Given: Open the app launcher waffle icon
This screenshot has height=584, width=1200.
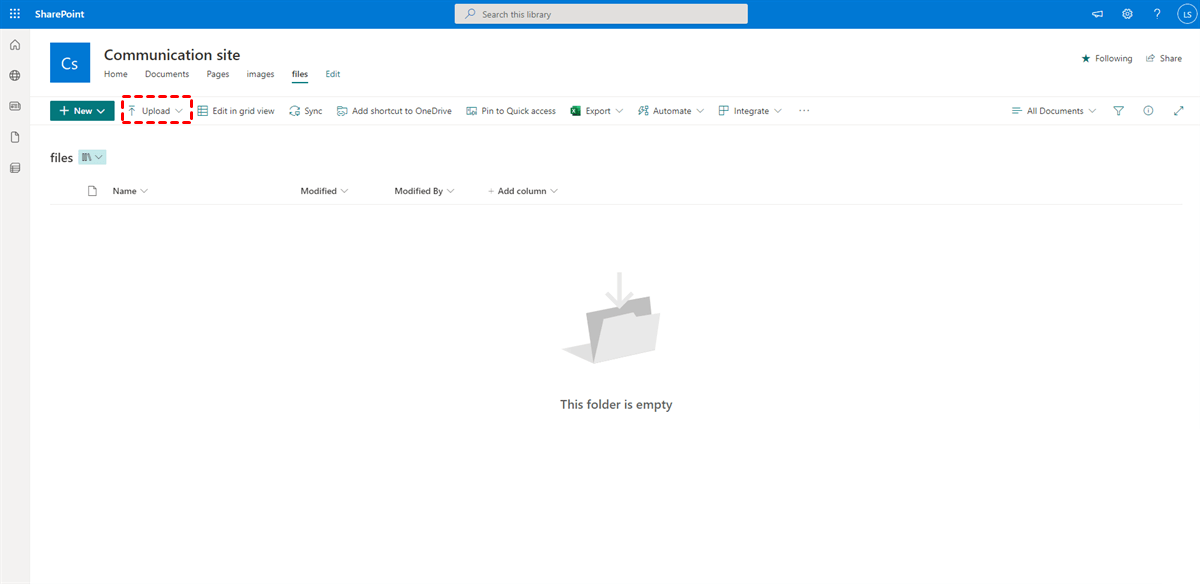Looking at the screenshot, I should tap(14, 14).
